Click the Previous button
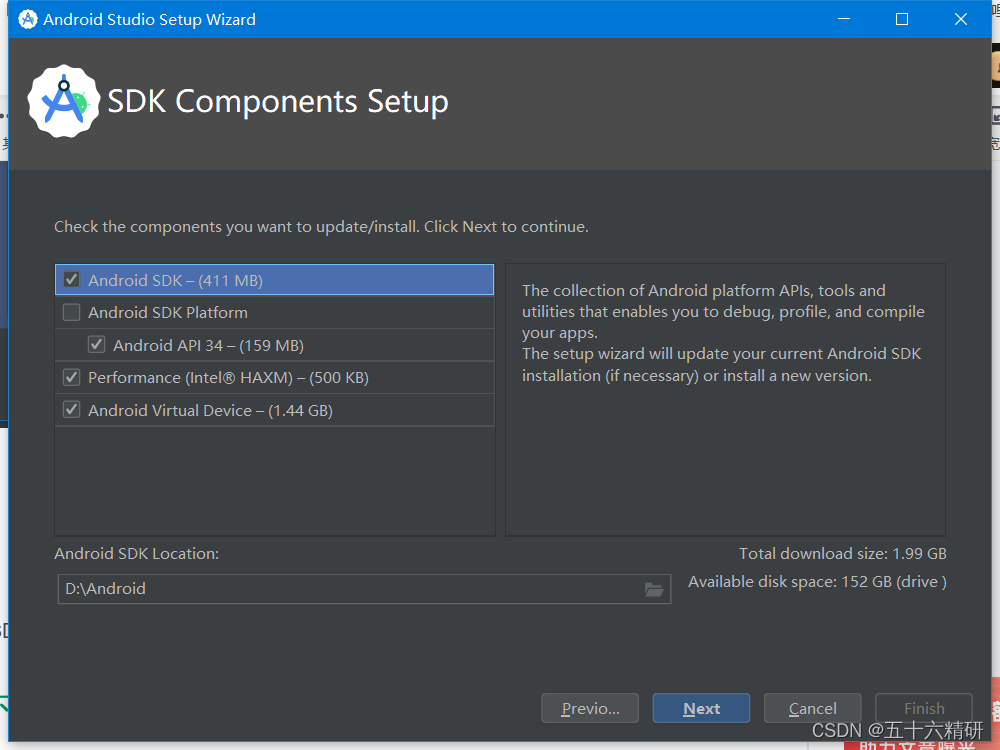1000x750 pixels. coord(590,709)
